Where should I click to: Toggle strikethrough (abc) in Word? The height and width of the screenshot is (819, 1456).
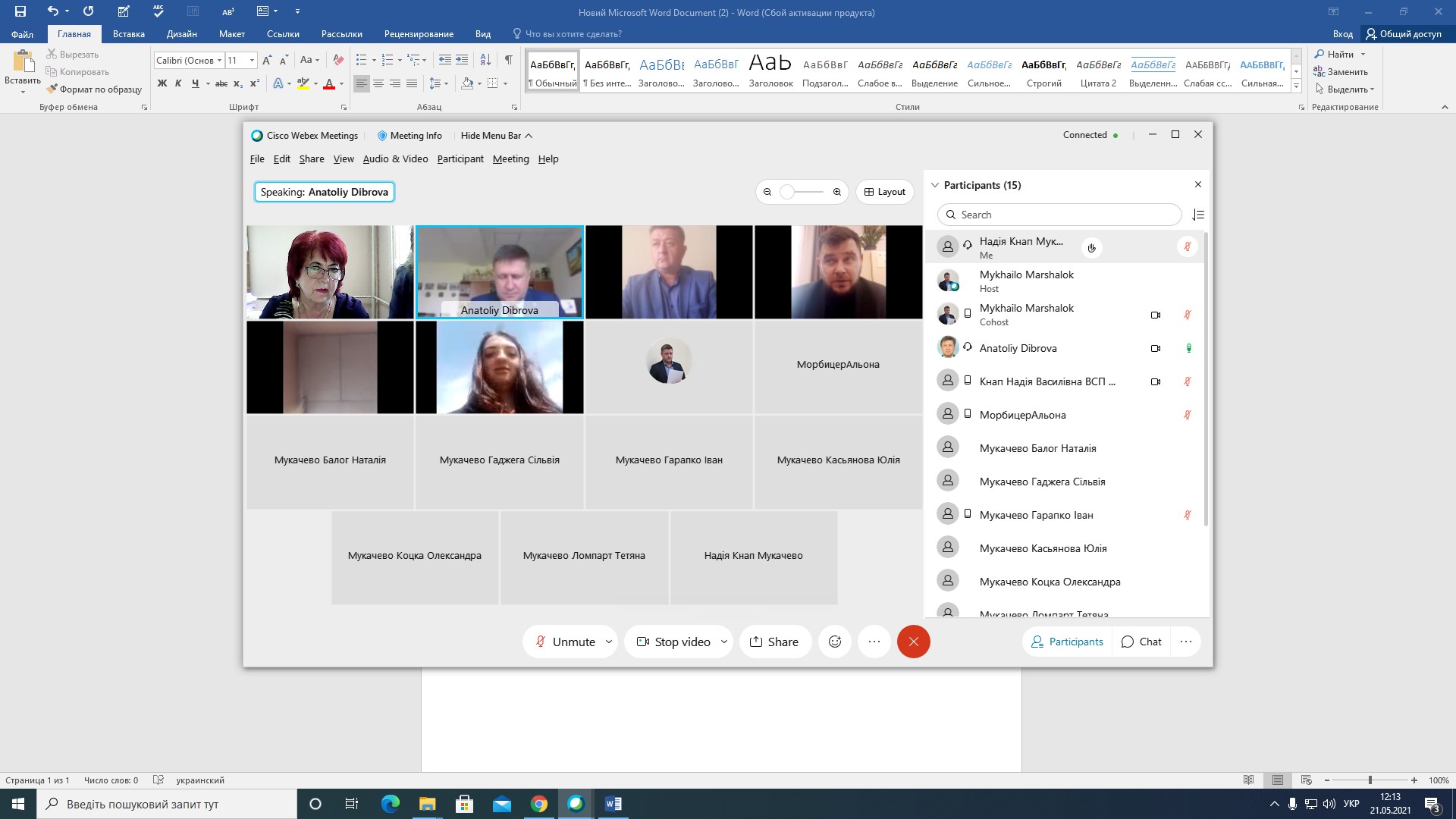(x=221, y=83)
